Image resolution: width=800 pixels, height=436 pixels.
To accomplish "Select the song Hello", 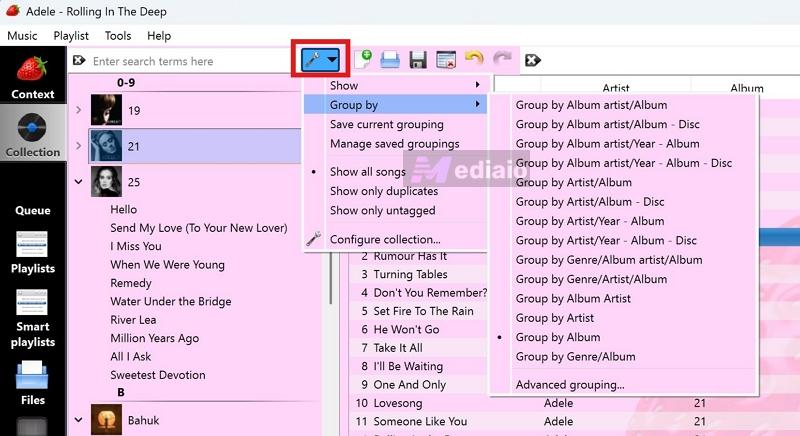I will 123,209.
